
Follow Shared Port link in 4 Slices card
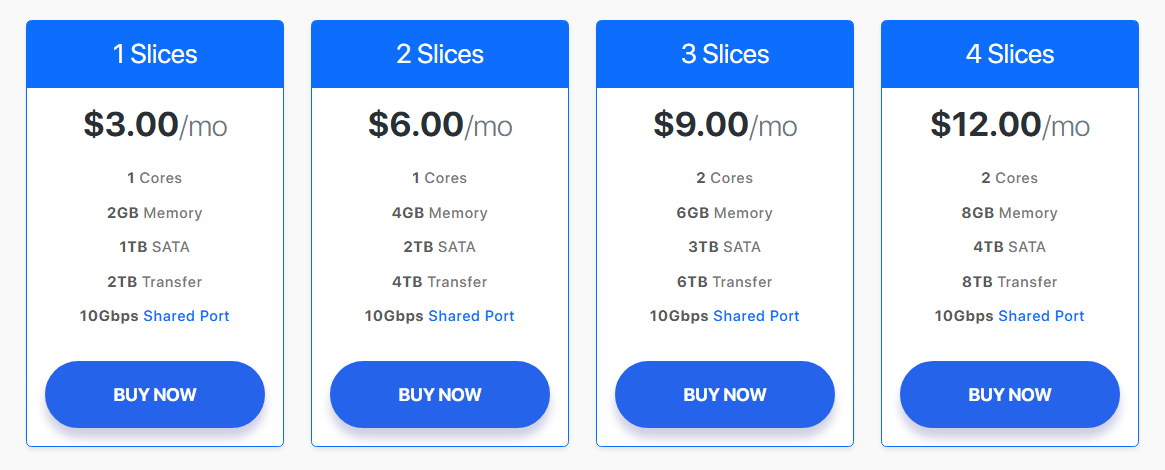click(1041, 316)
